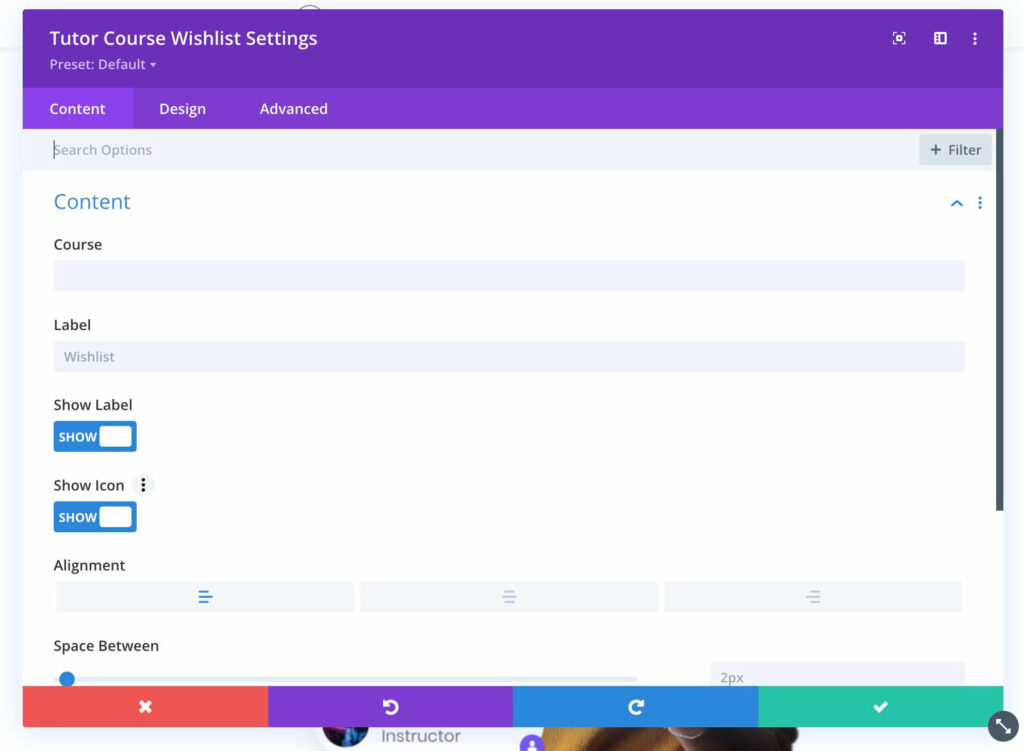
Task: Click the Filter button
Action: click(955, 150)
